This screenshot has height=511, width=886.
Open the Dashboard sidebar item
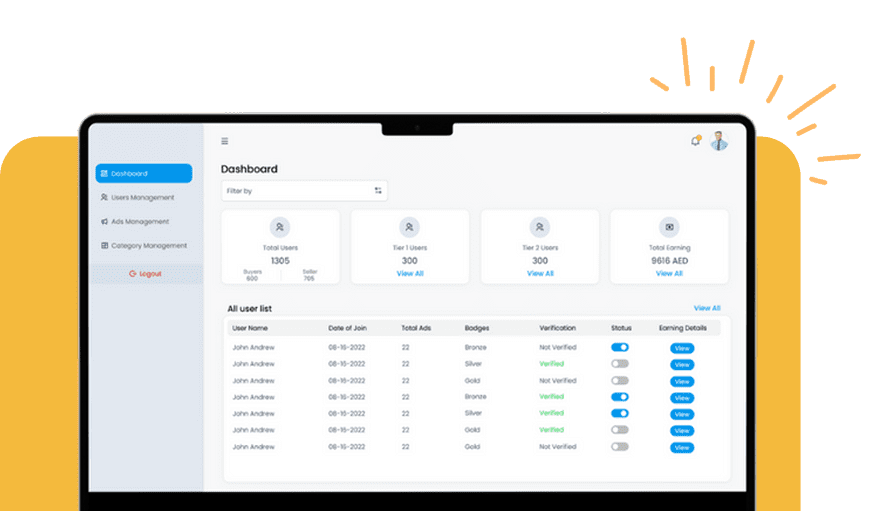coord(144,174)
